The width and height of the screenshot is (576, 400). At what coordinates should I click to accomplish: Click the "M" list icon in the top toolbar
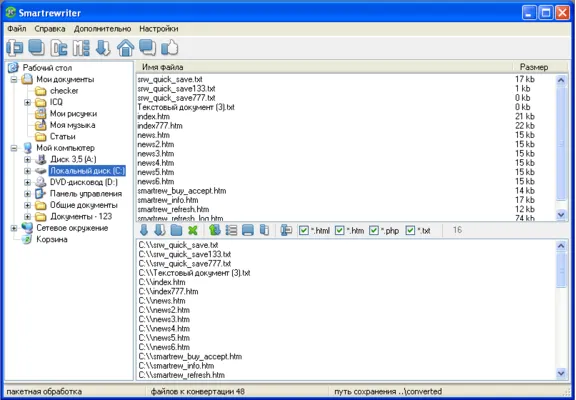[x=81, y=48]
